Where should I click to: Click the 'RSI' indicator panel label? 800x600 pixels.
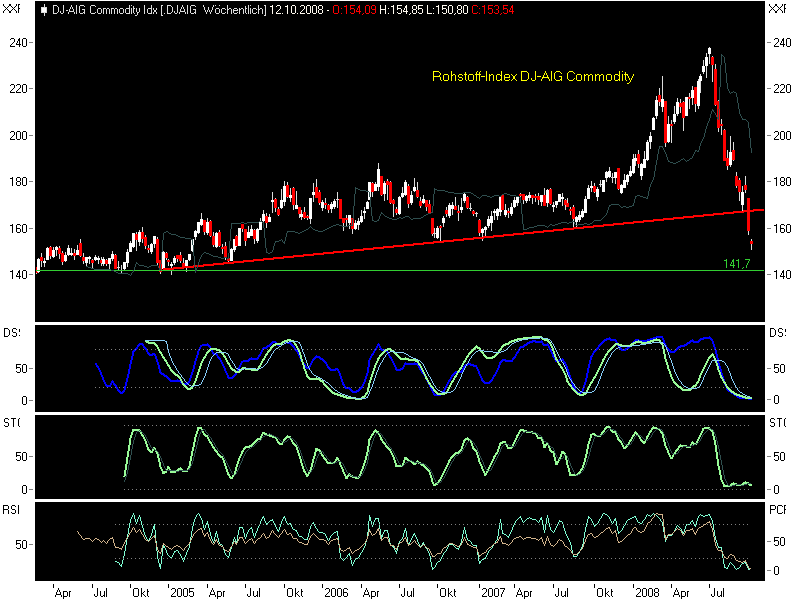[11, 510]
